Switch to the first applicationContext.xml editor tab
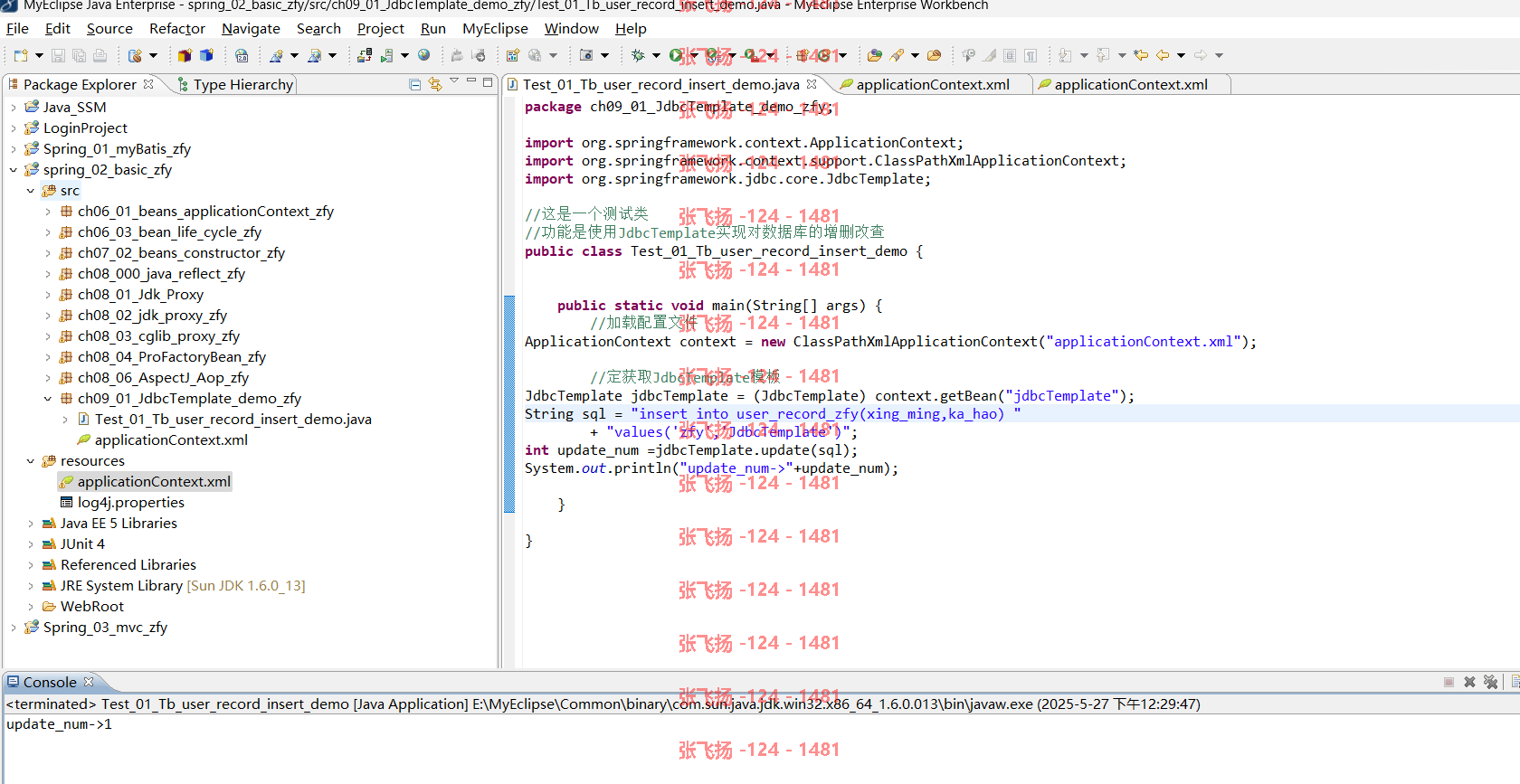This screenshot has width=1520, height=784. [x=932, y=84]
